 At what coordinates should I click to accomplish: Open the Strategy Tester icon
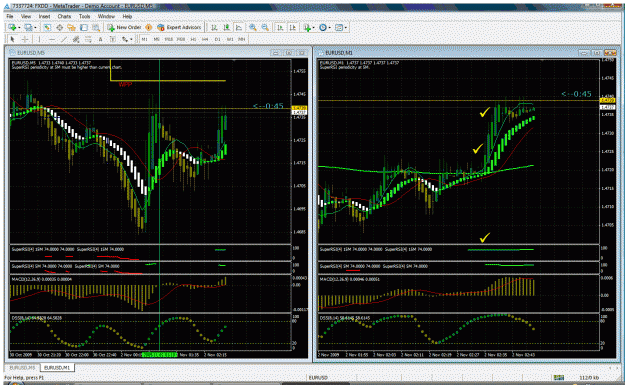[96, 27]
